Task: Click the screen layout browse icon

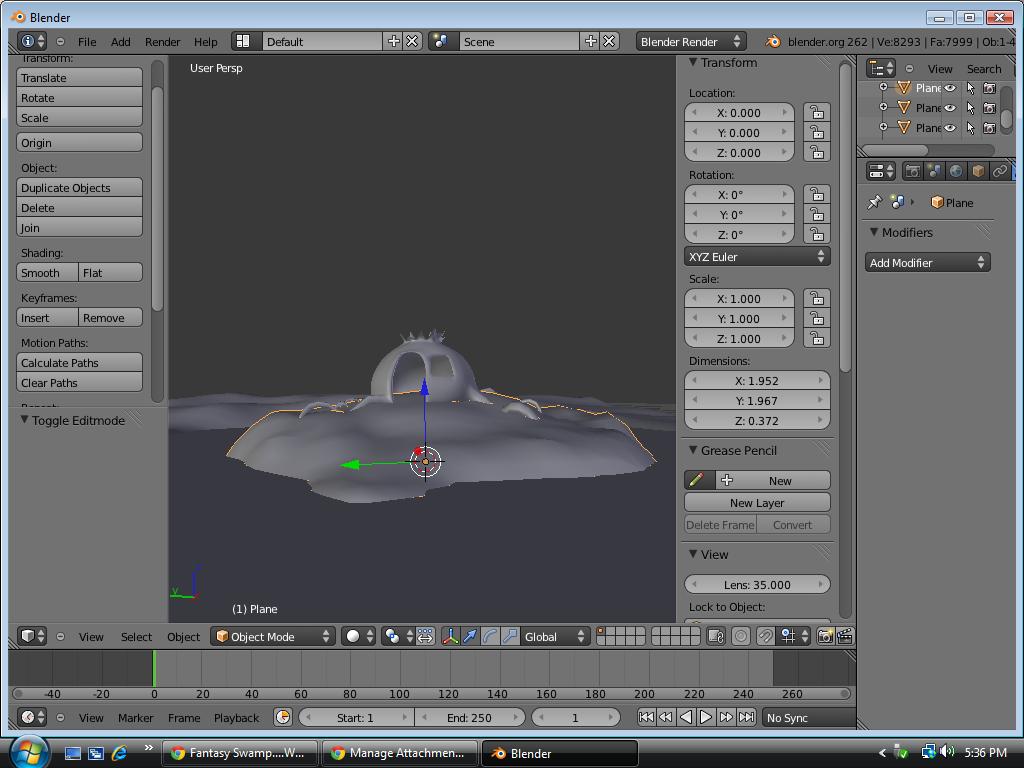Action: point(244,41)
